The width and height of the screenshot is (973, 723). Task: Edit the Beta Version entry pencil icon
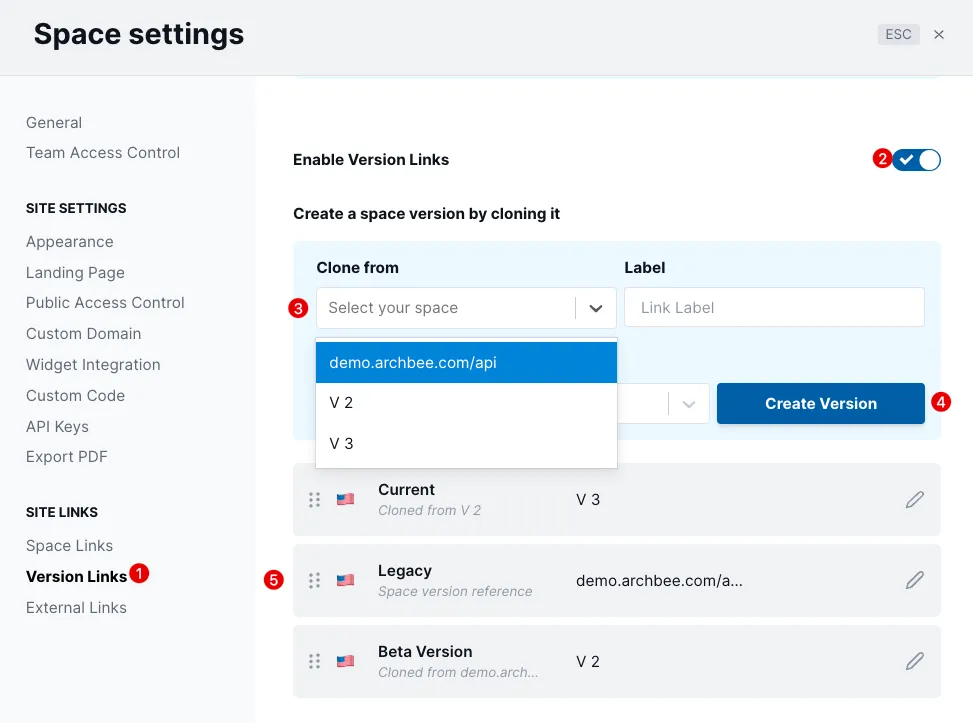click(x=914, y=661)
